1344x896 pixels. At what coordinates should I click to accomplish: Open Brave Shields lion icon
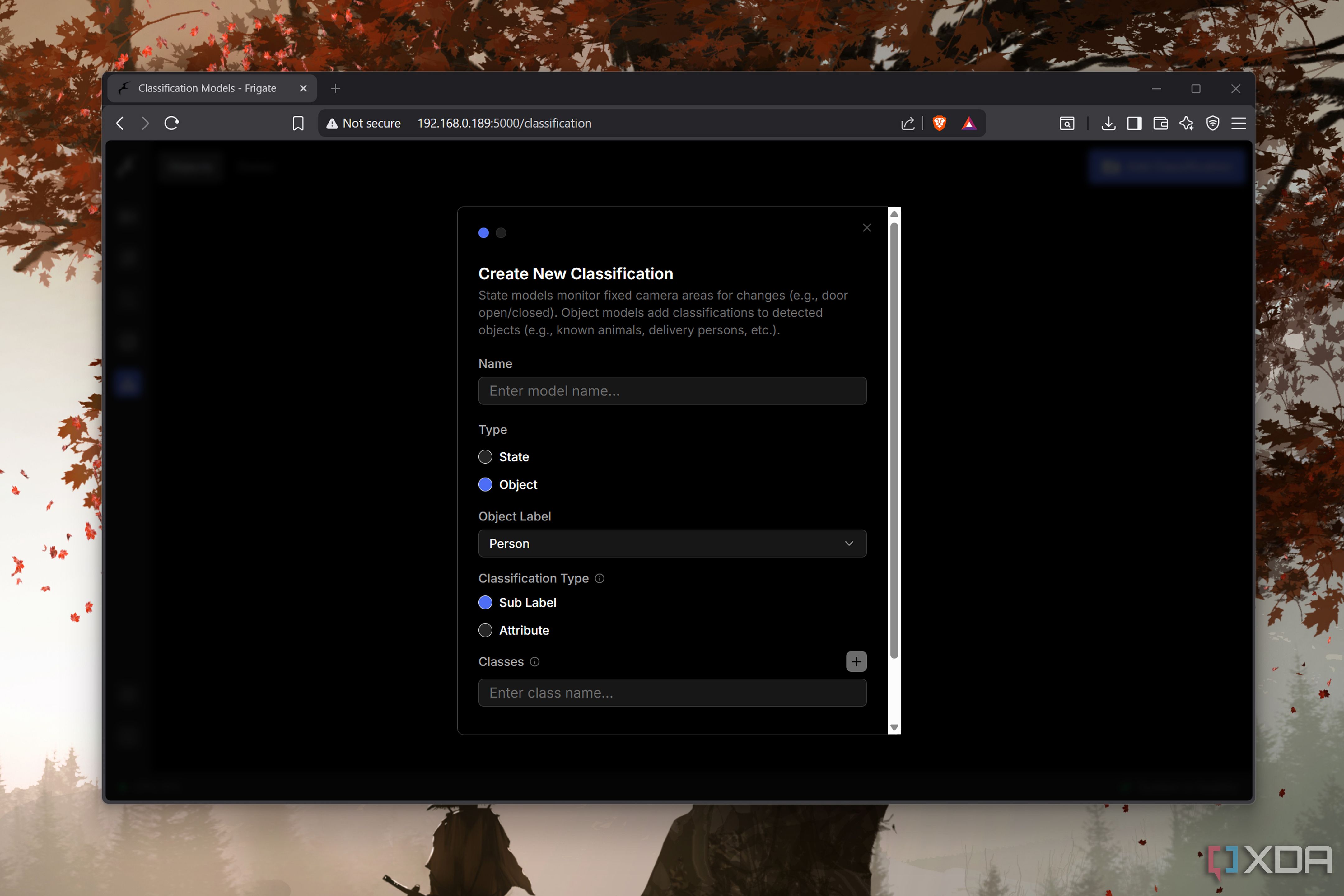(939, 123)
